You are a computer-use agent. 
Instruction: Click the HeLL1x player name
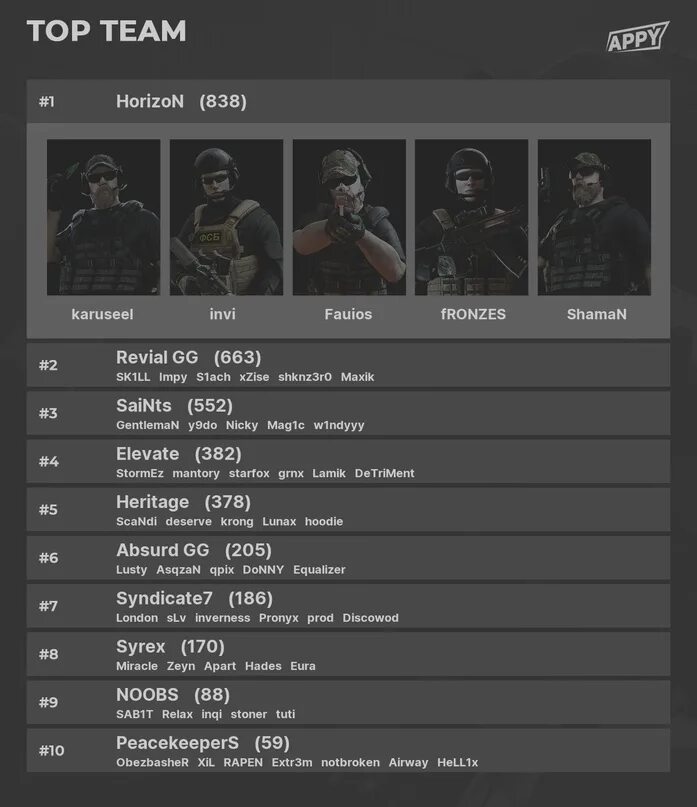(x=458, y=763)
